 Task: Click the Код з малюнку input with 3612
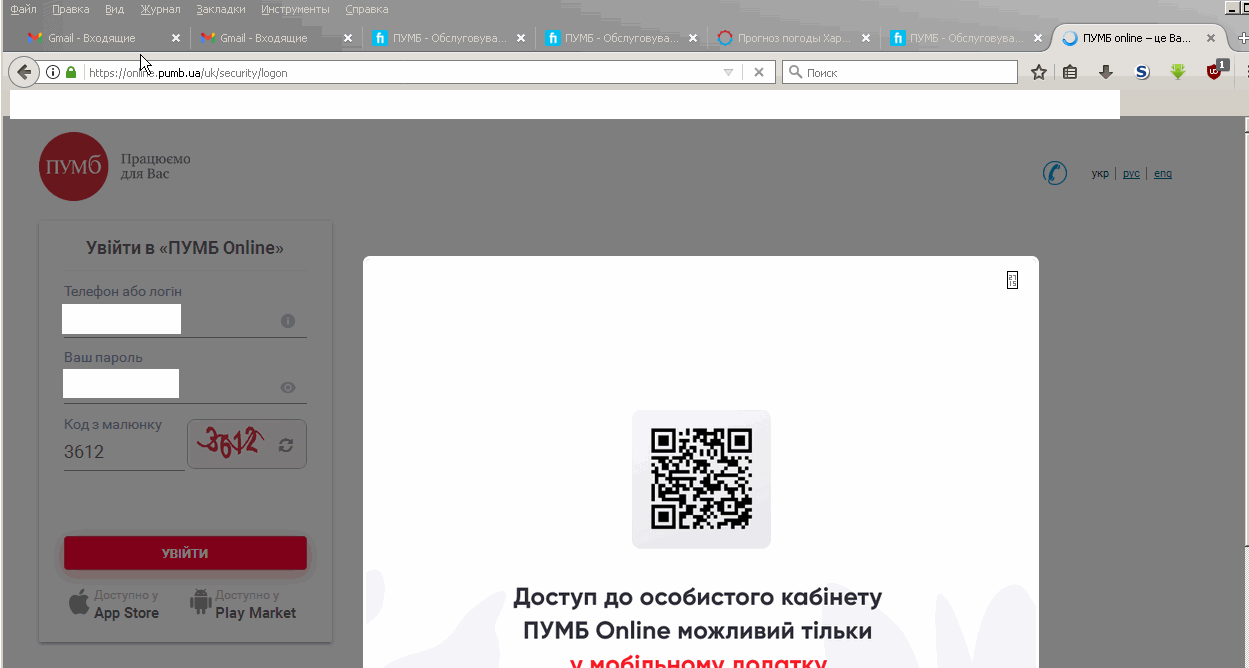pyautogui.click(x=124, y=452)
